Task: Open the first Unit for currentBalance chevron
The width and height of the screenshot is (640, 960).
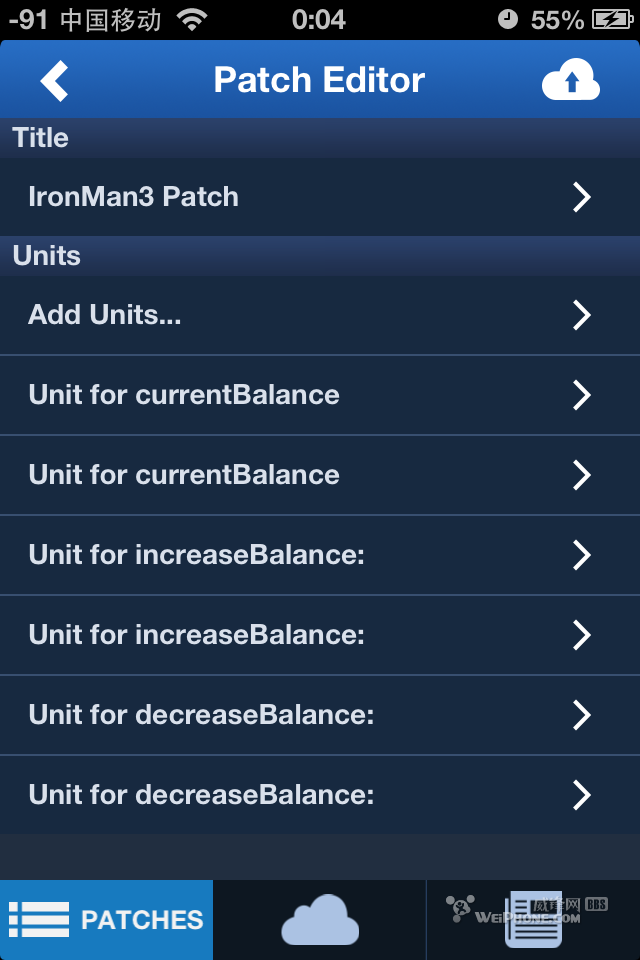Action: point(582,395)
